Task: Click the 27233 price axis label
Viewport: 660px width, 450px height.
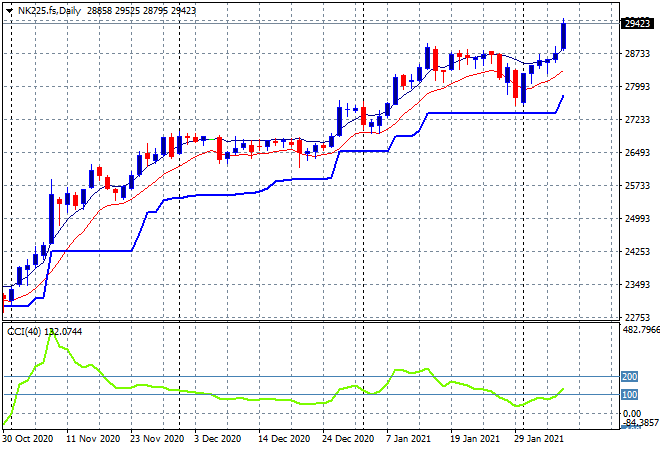Action: (637, 120)
